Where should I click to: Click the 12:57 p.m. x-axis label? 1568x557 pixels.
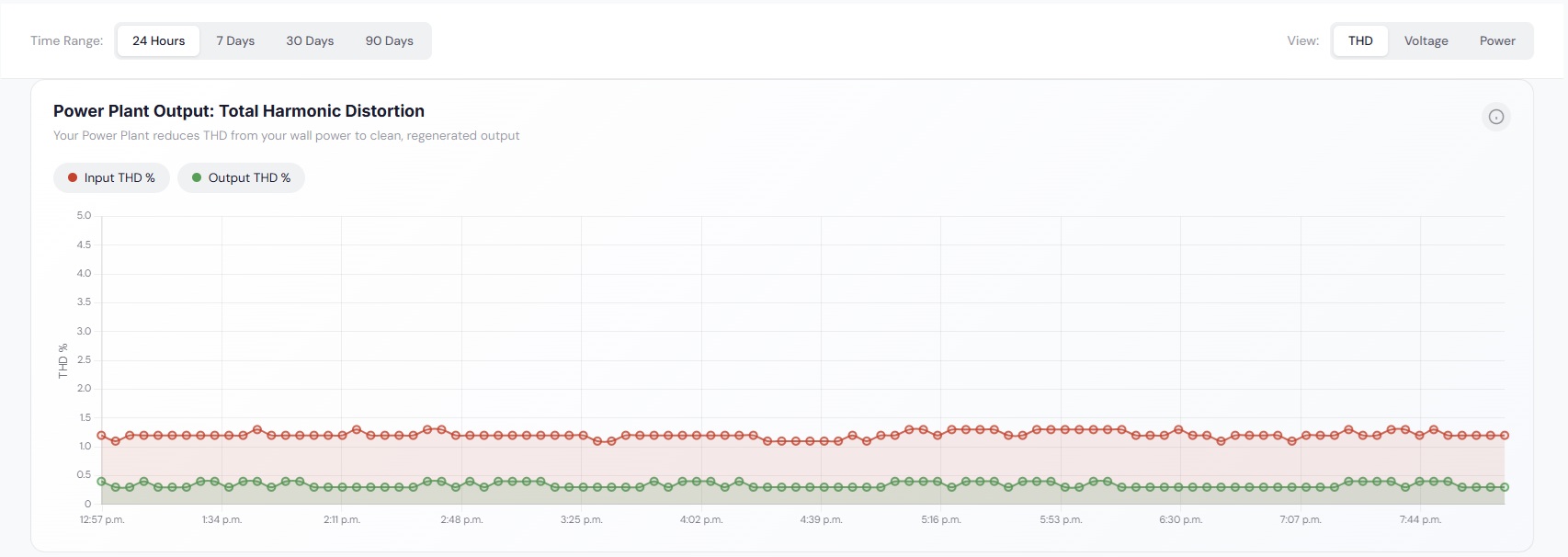click(x=102, y=520)
